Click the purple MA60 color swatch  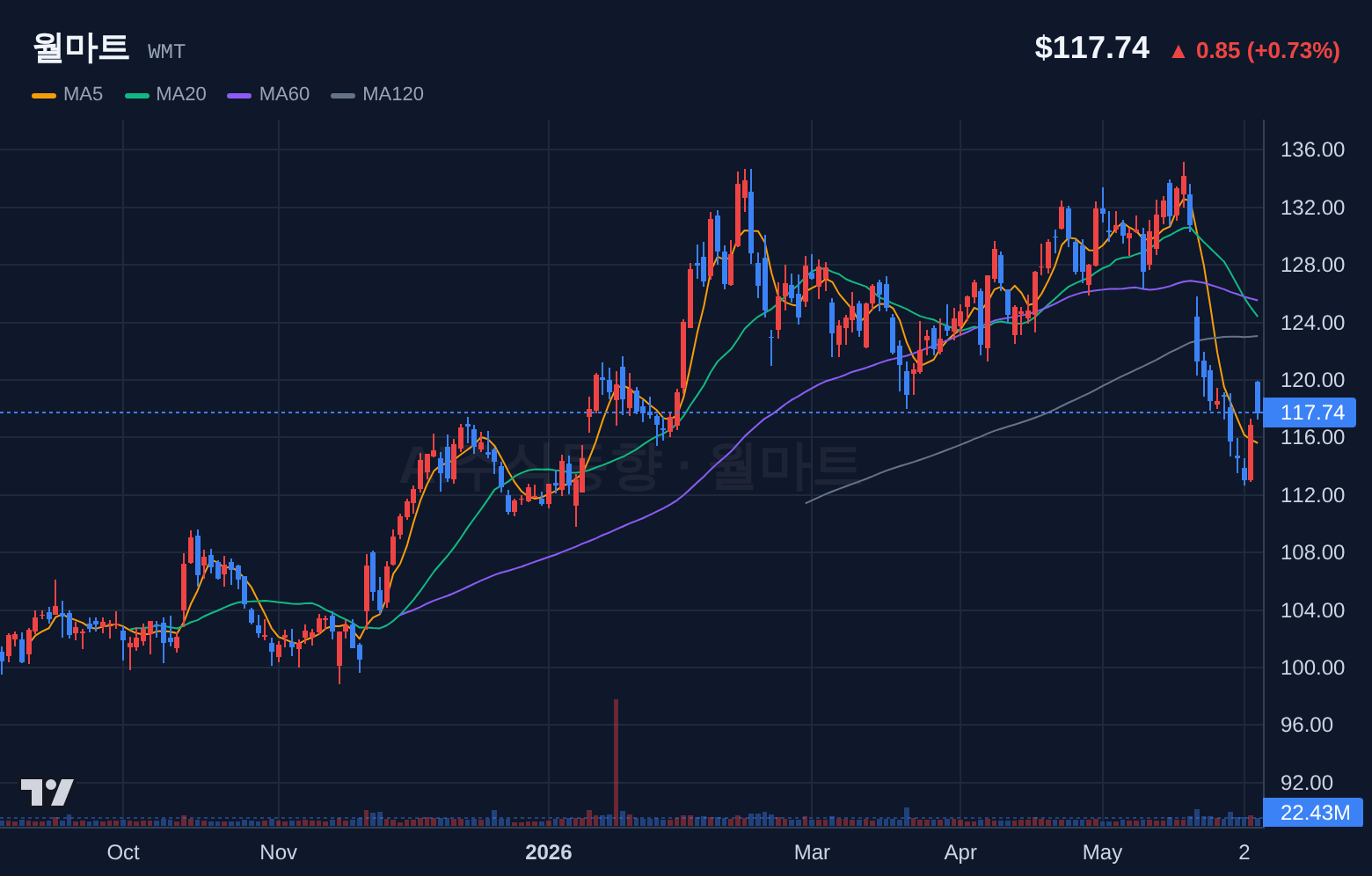click(x=239, y=95)
